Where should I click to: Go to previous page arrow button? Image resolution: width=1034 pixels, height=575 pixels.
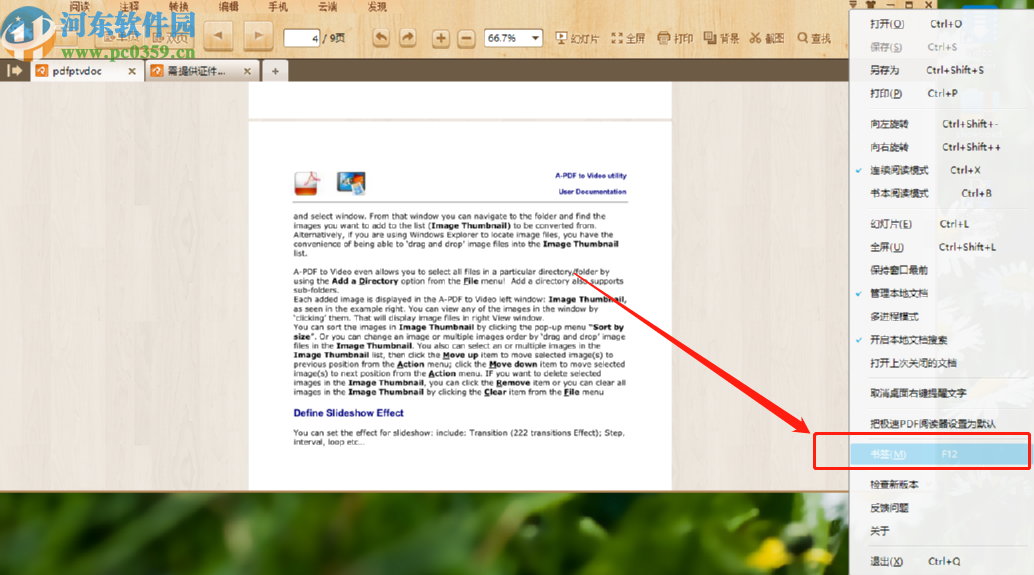(x=218, y=36)
